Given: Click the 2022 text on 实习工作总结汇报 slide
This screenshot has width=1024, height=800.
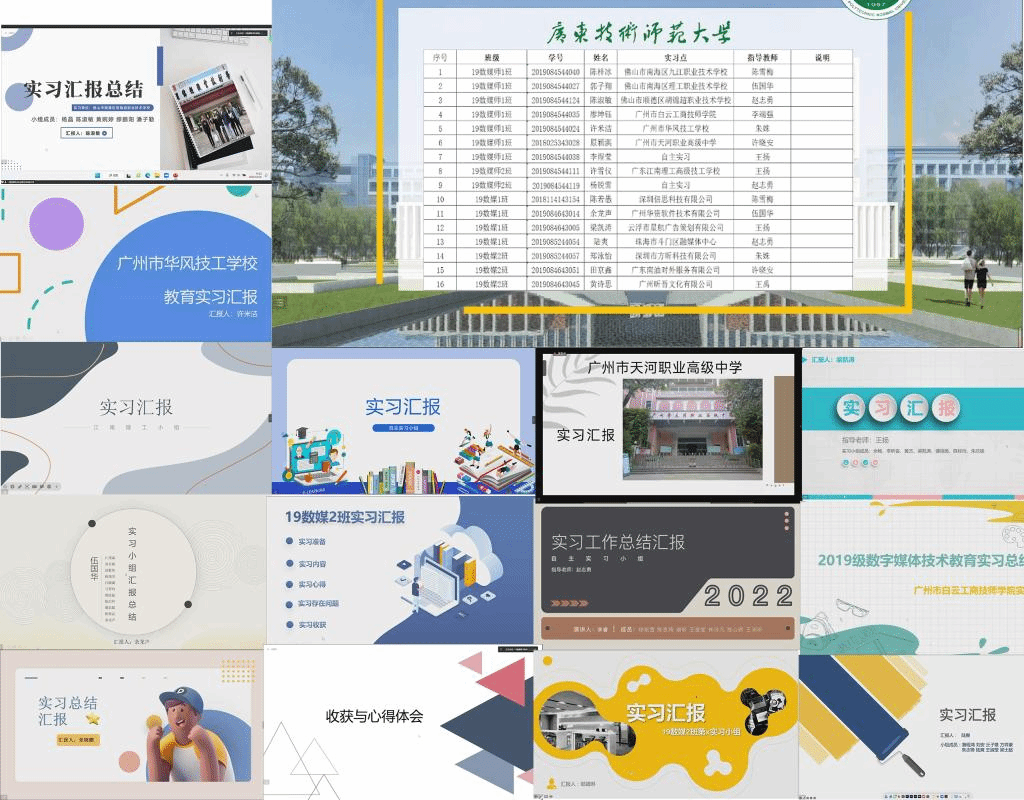Looking at the screenshot, I should tap(750, 596).
